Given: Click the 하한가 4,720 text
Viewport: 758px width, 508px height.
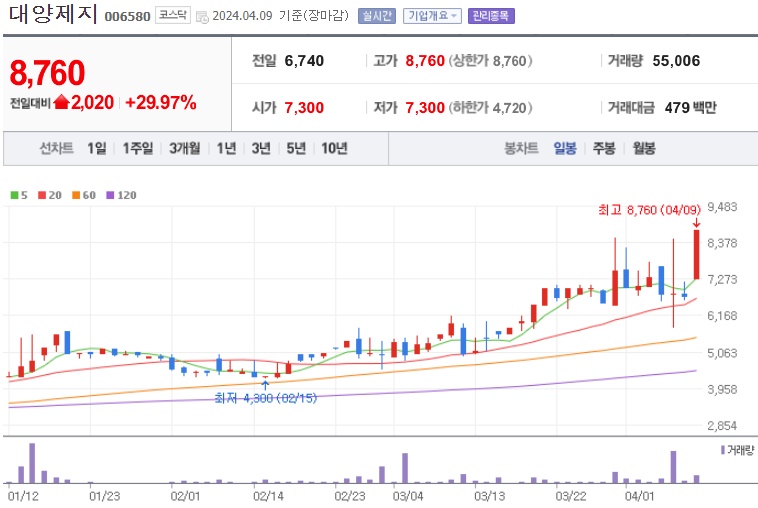Looking at the screenshot, I should click(x=490, y=107).
